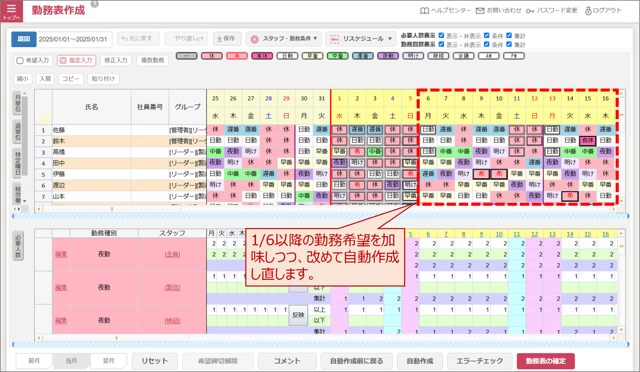Image resolution: width=640 pixels, height=372 pixels.
Task: Open the [製造] staff link
Action: 172,287
